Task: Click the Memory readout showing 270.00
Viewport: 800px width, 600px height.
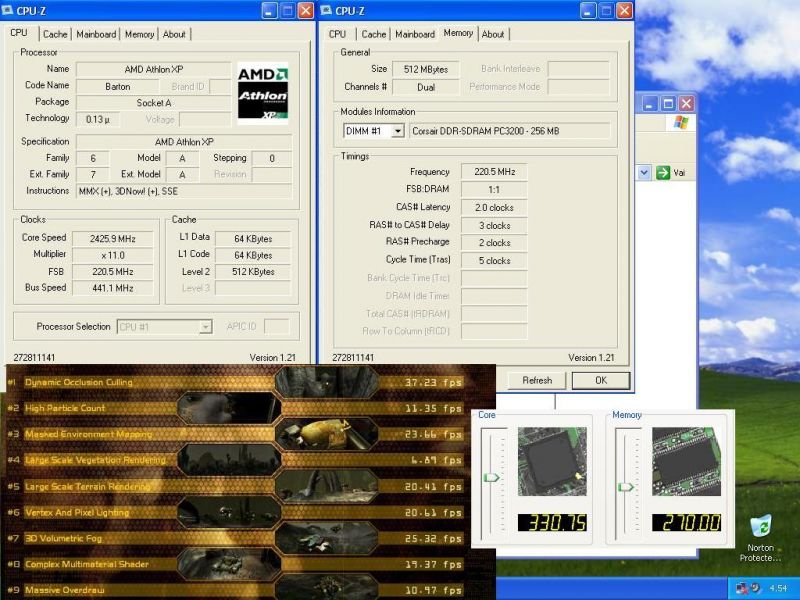Action: pyautogui.click(x=686, y=522)
